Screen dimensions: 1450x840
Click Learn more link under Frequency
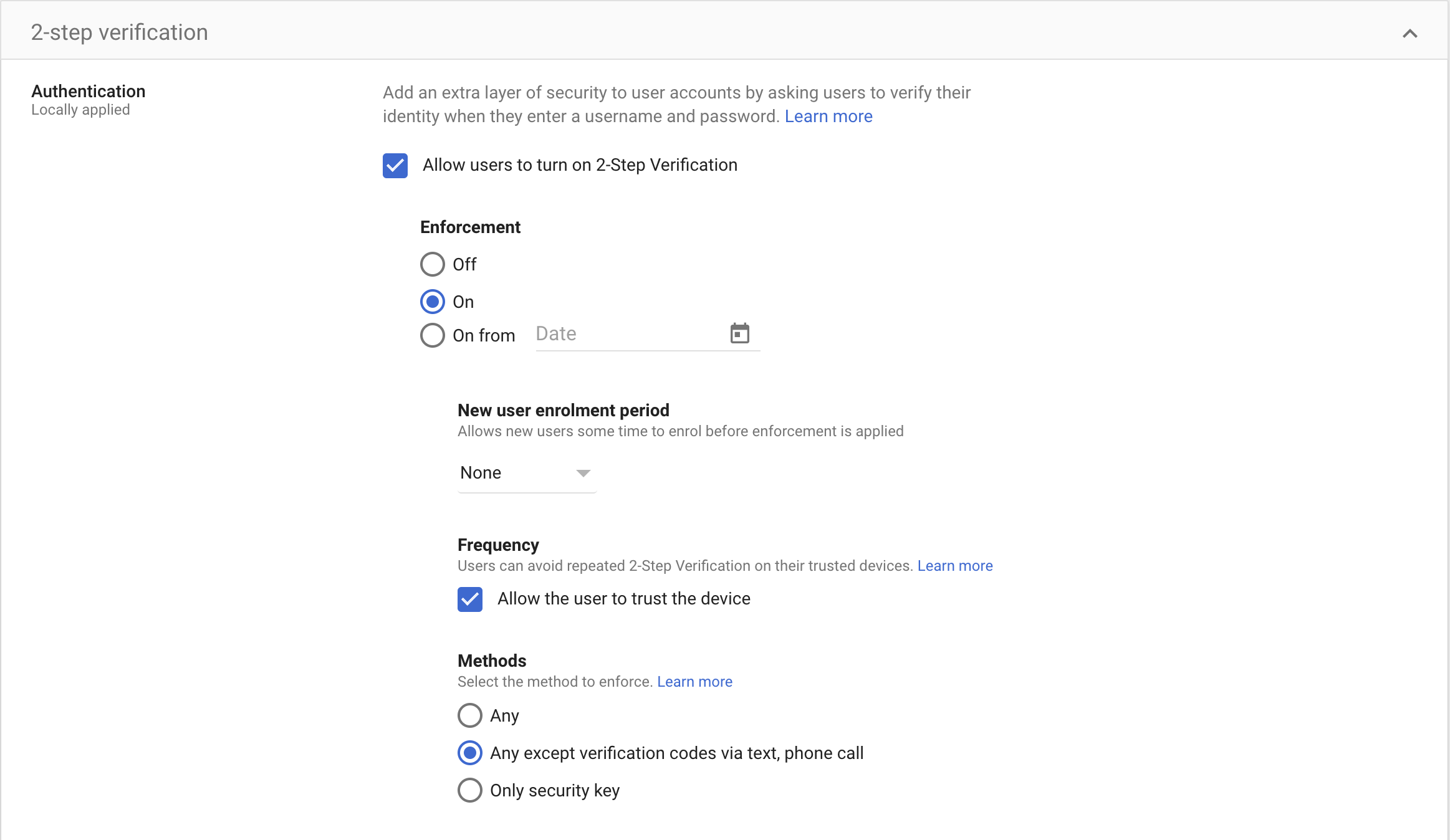point(954,566)
